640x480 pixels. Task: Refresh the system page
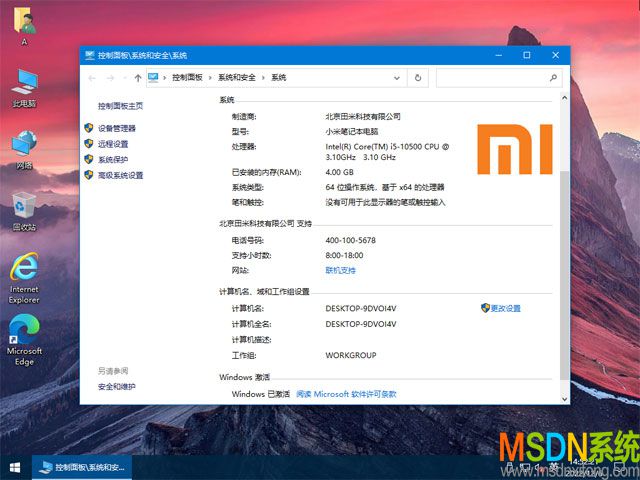point(418,78)
